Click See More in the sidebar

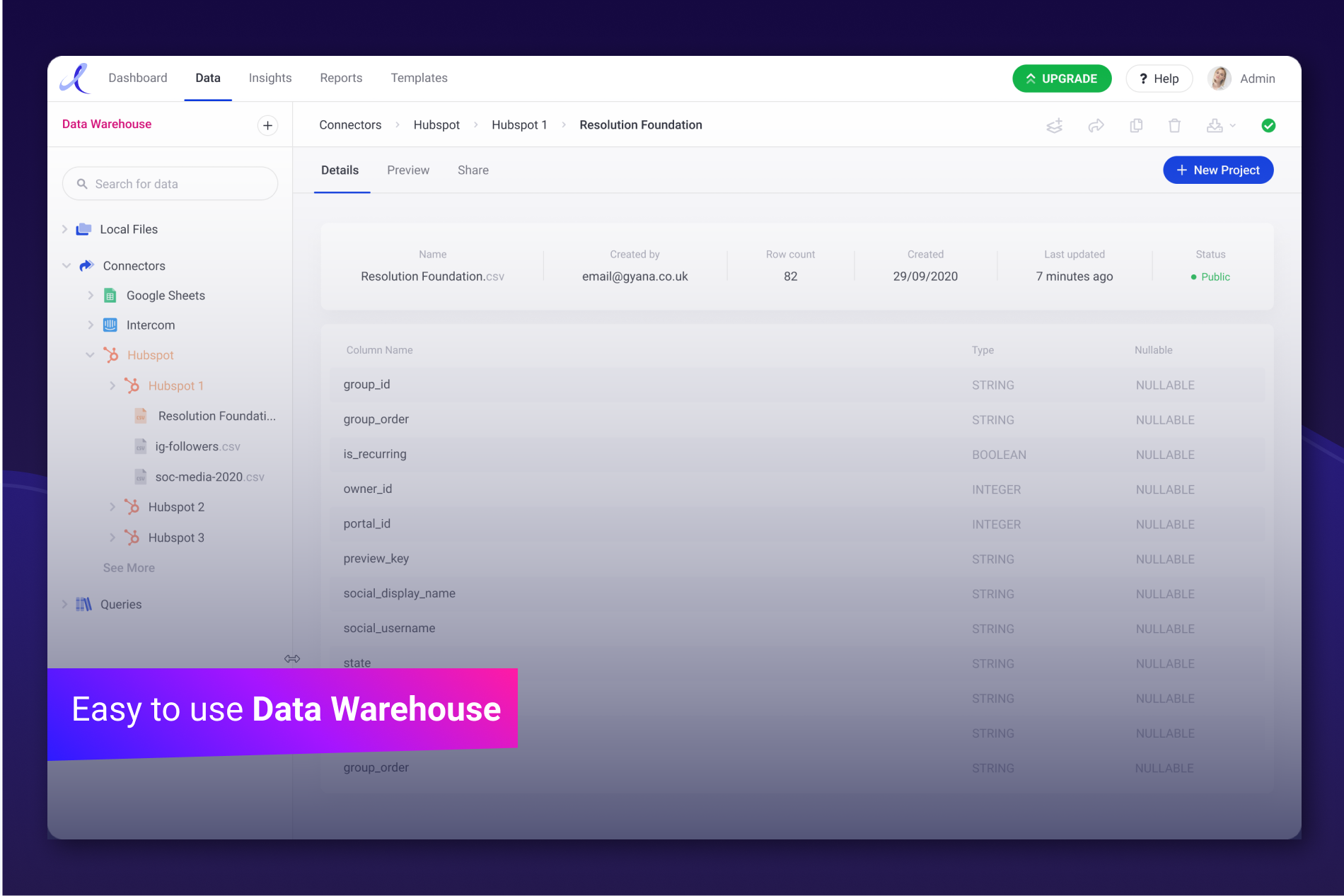pyautogui.click(x=129, y=568)
